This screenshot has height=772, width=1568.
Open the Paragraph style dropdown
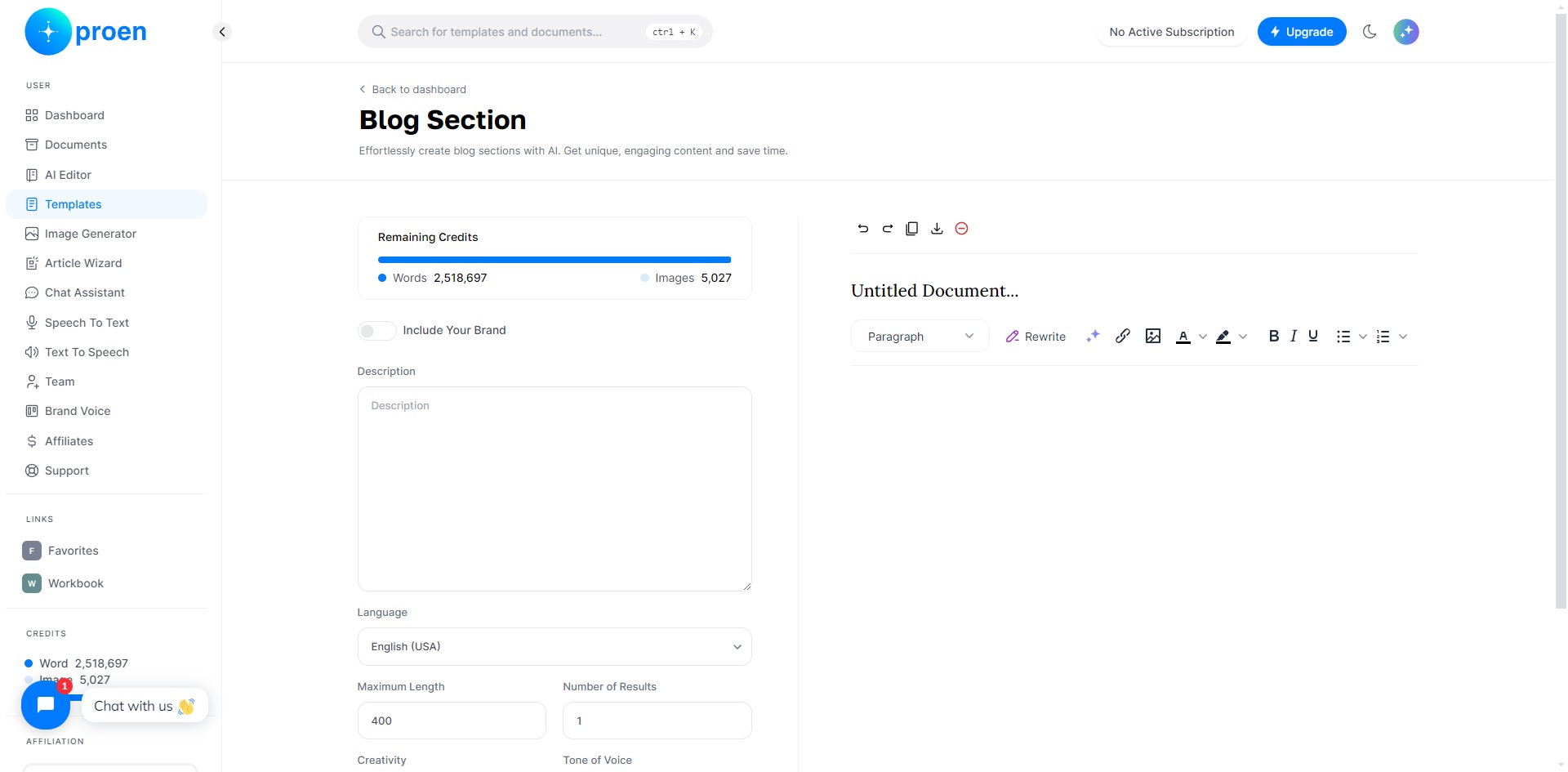(x=920, y=337)
